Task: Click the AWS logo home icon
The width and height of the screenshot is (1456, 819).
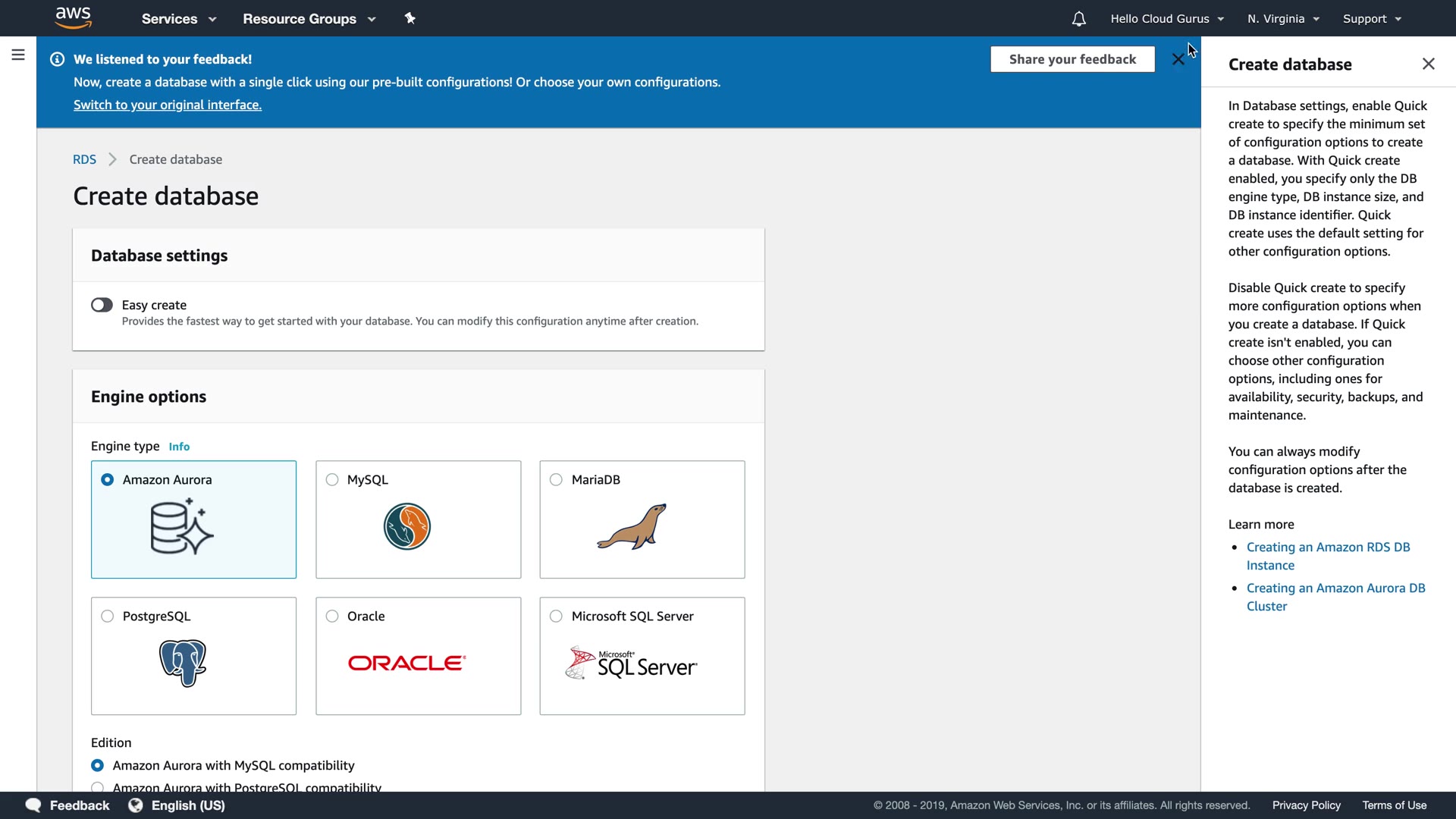Action: [74, 17]
